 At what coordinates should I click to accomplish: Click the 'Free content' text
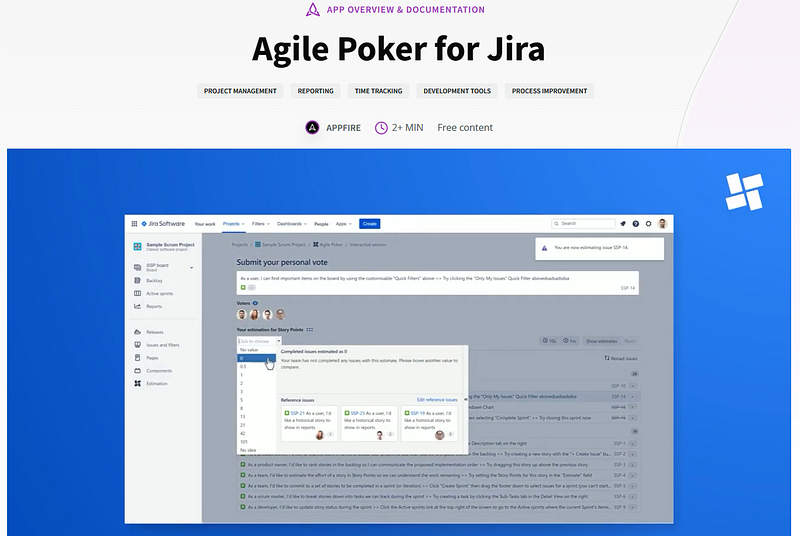tap(465, 127)
